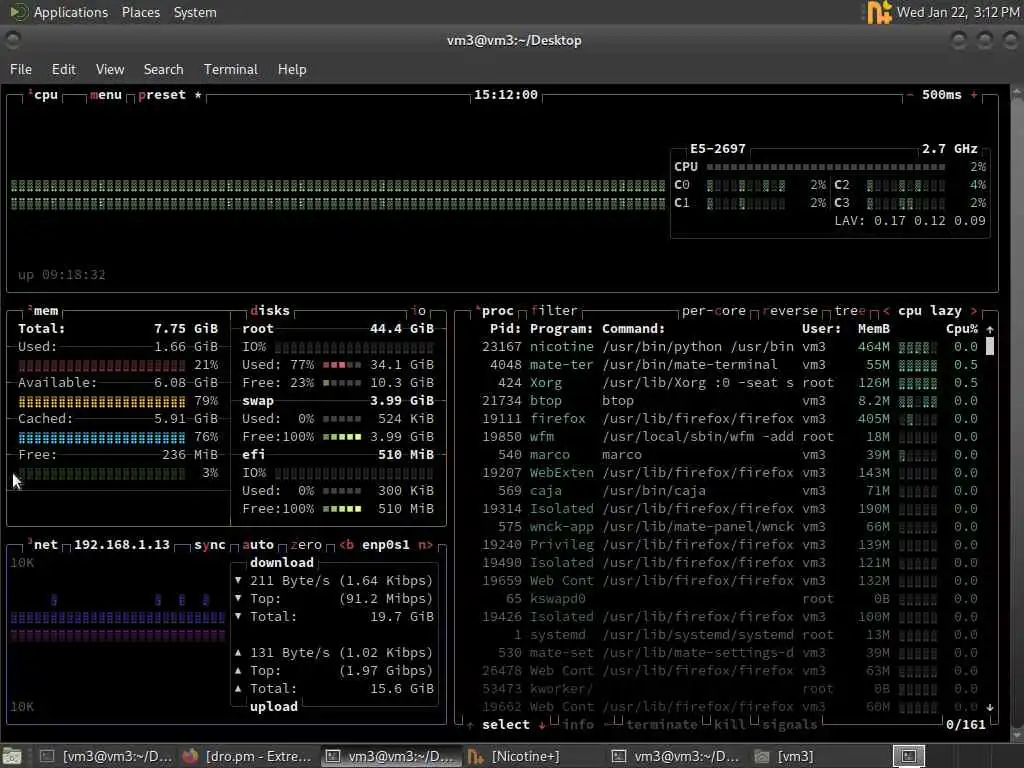Screen dimensions: 1024x768
Task: Toggle the mem box label
Action: coord(44,311)
